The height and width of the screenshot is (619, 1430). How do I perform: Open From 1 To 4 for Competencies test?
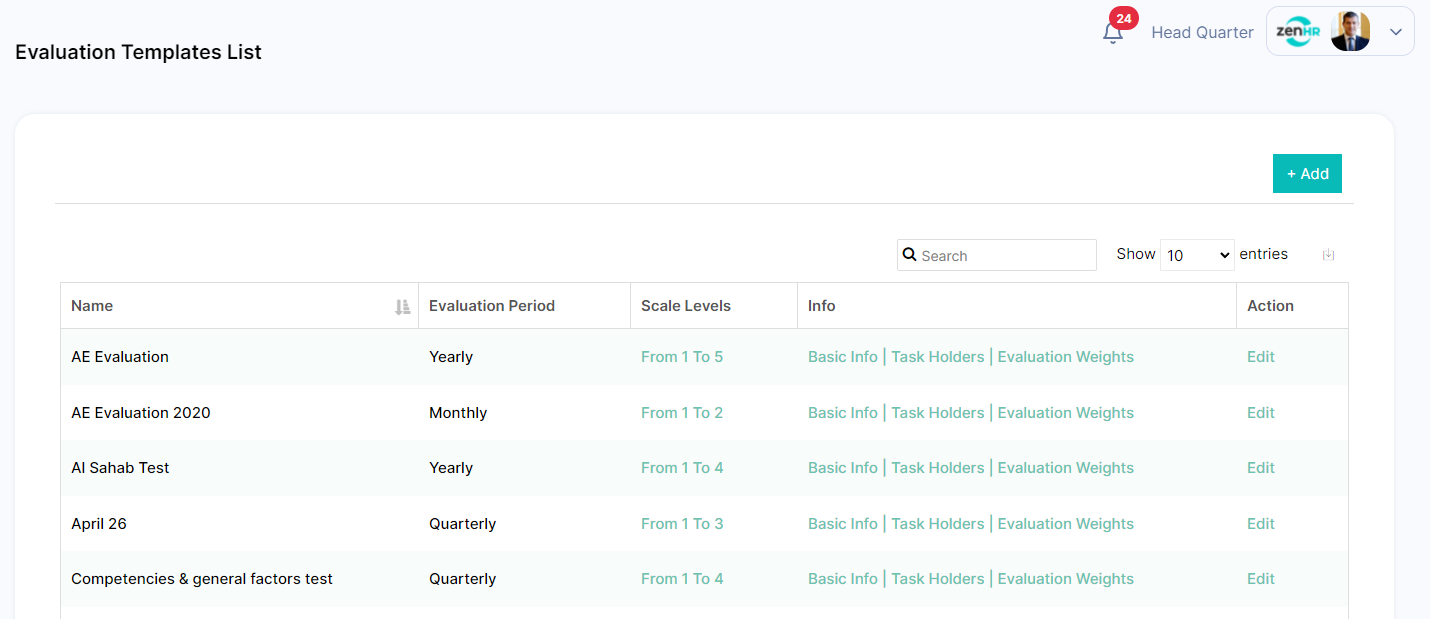point(682,579)
